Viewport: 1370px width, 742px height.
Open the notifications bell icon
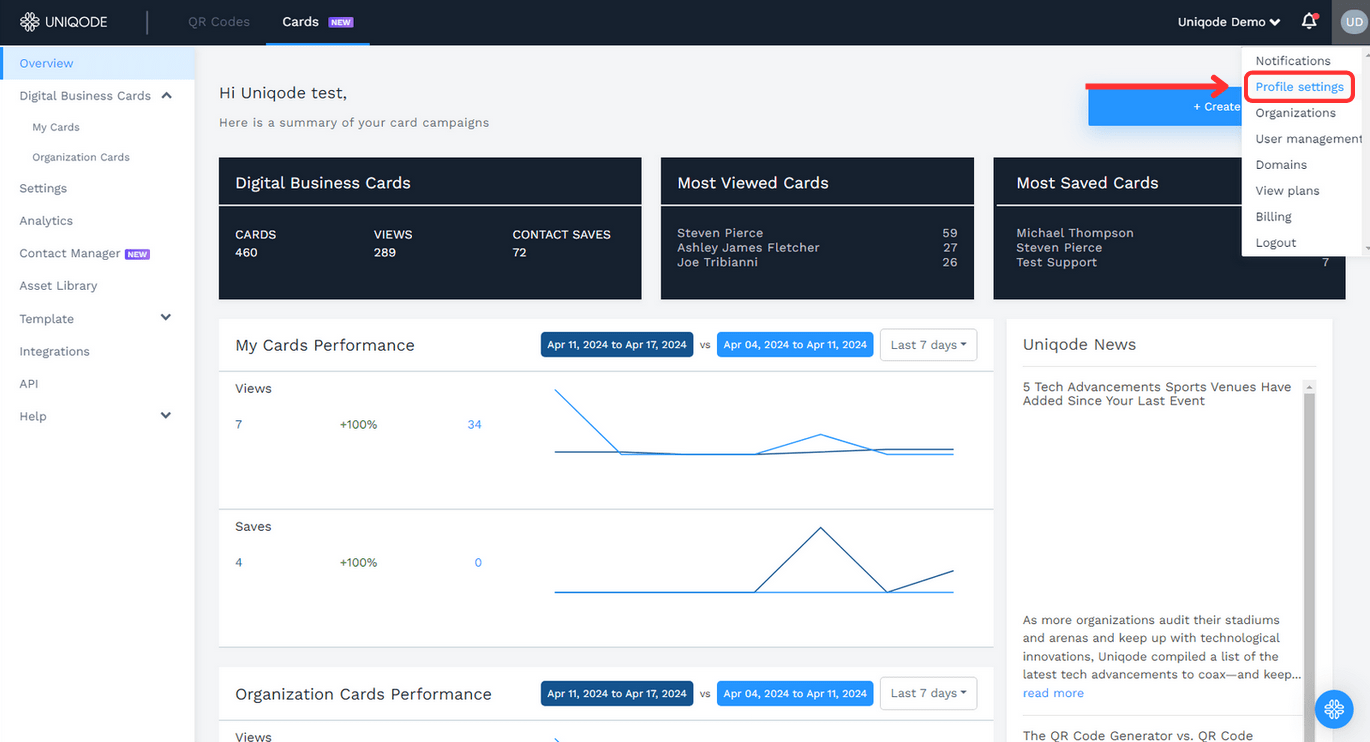(x=1309, y=21)
